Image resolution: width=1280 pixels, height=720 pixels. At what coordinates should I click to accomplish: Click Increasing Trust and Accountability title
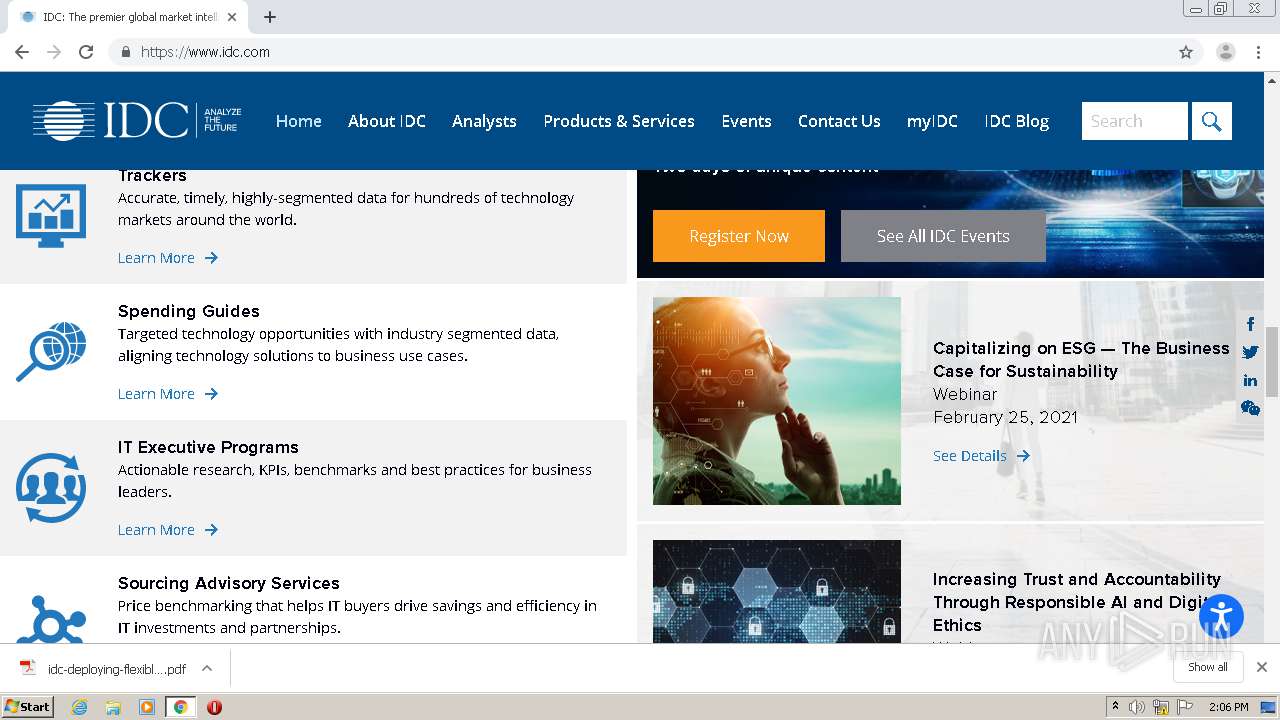[1077, 602]
